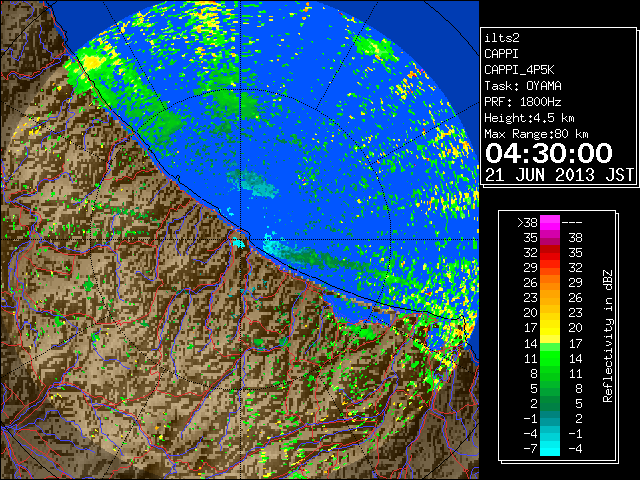Click the "Reflectivity in dBZ" legend title
The width and height of the screenshot is (640, 480).
click(608, 336)
